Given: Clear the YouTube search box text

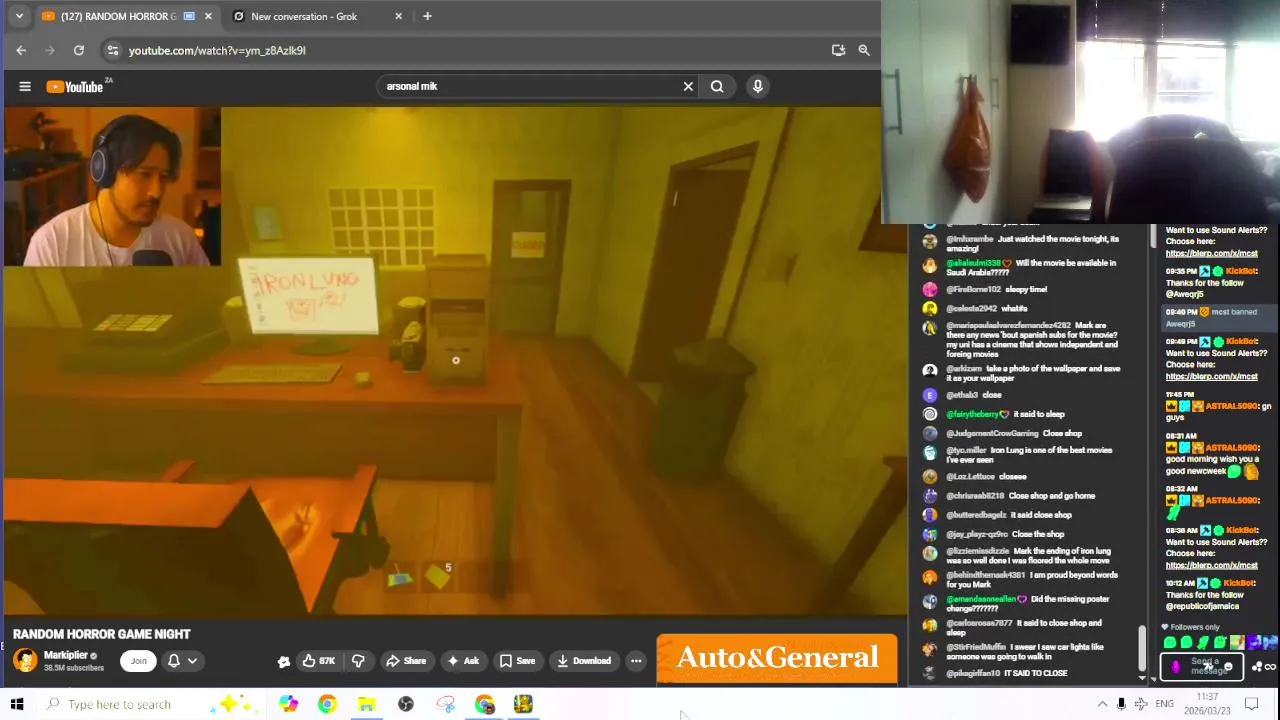Looking at the screenshot, I should click(688, 87).
